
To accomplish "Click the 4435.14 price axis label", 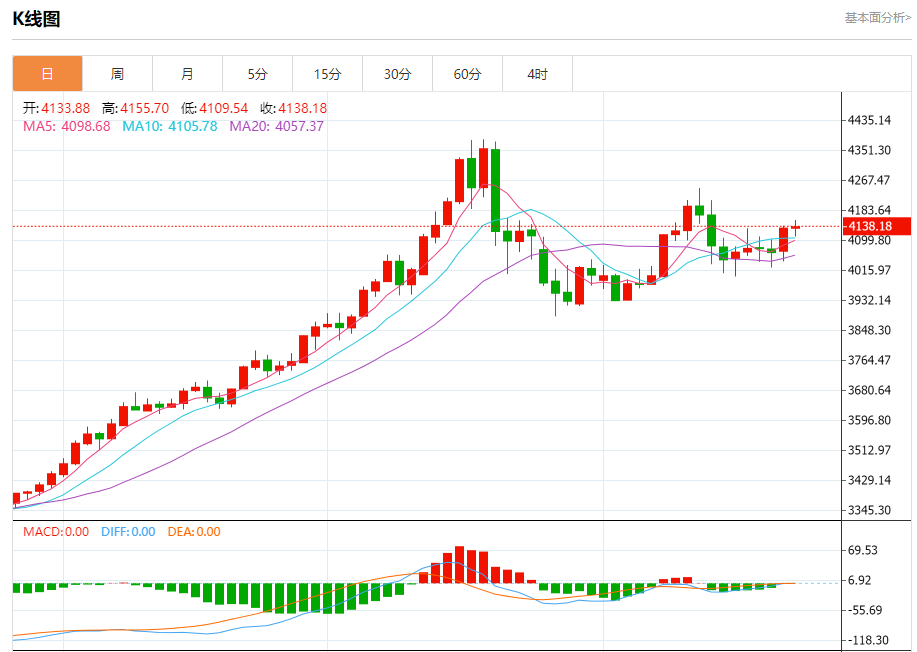I will [869, 120].
